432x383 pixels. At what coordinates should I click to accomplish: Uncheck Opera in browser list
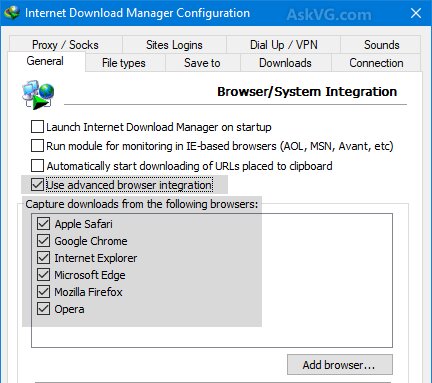click(x=43, y=309)
